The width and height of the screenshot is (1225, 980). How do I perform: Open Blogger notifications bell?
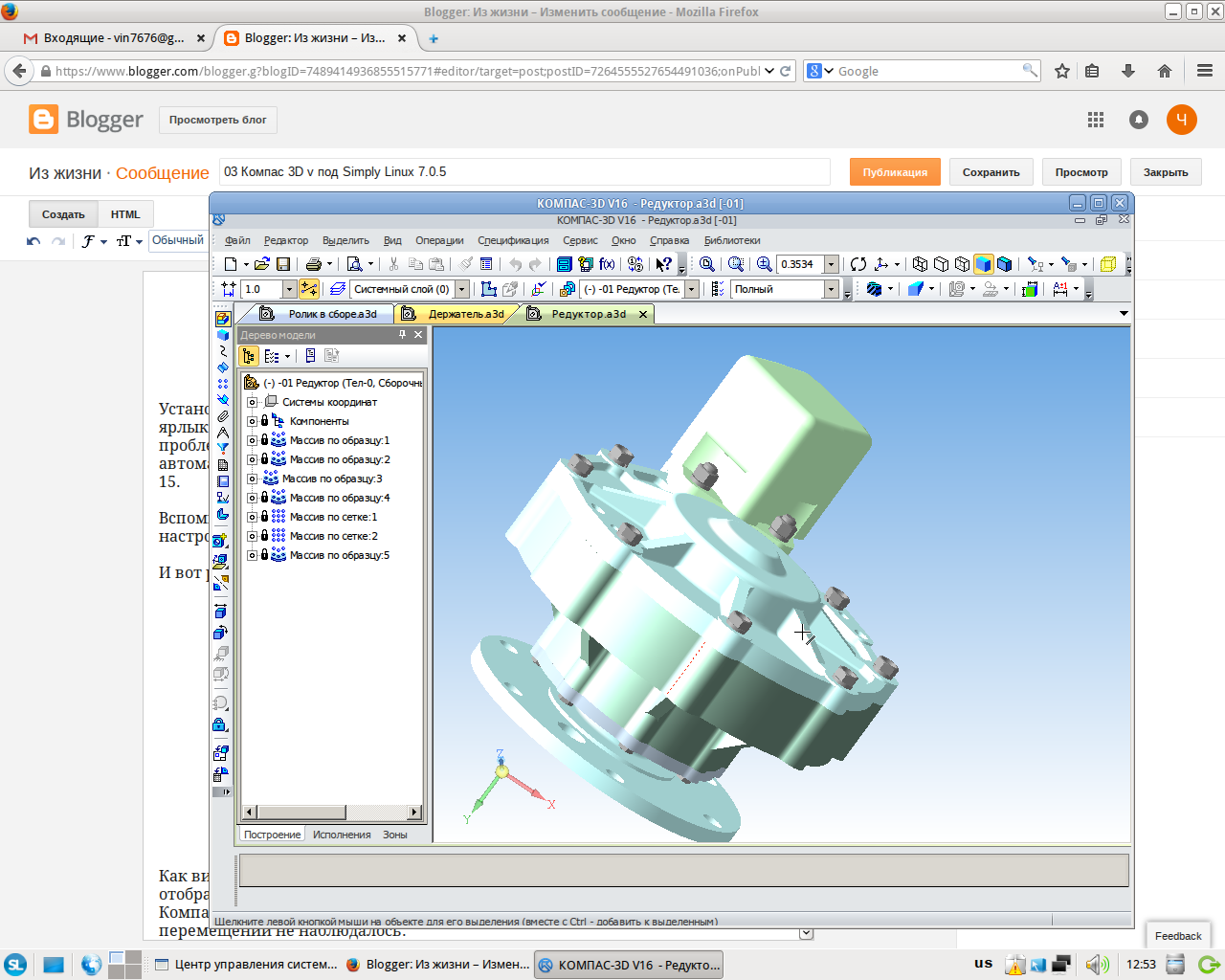click(1139, 120)
